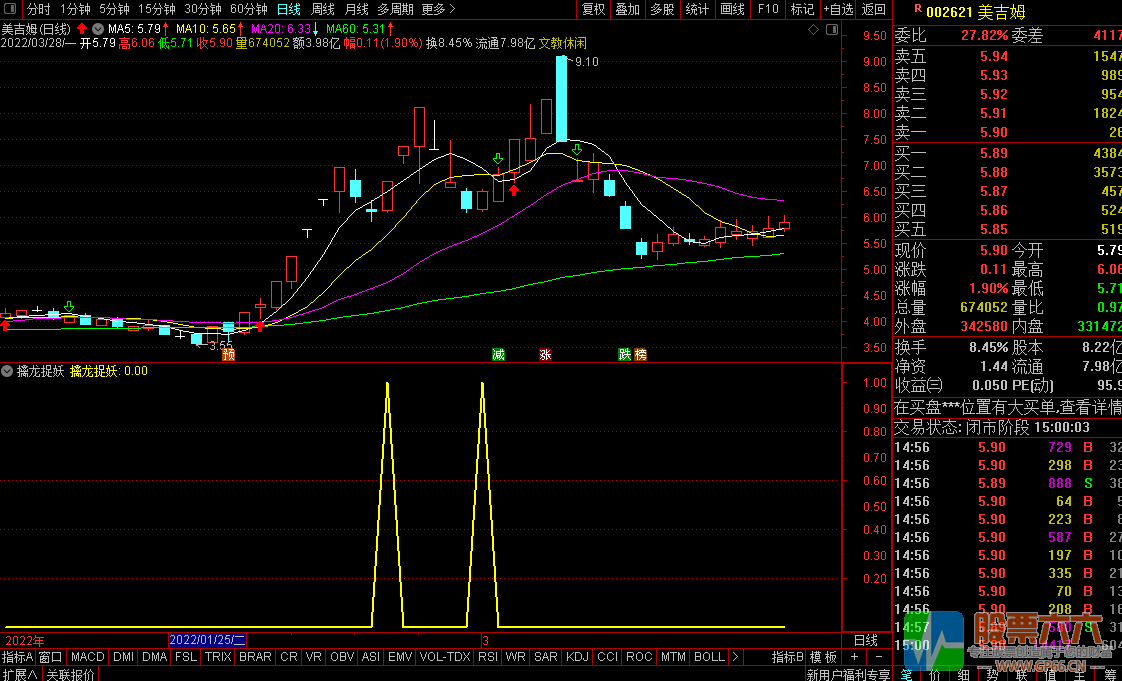The image size is (1122, 681).
Task: Click the 减 marker below the chart
Action: 498,354
